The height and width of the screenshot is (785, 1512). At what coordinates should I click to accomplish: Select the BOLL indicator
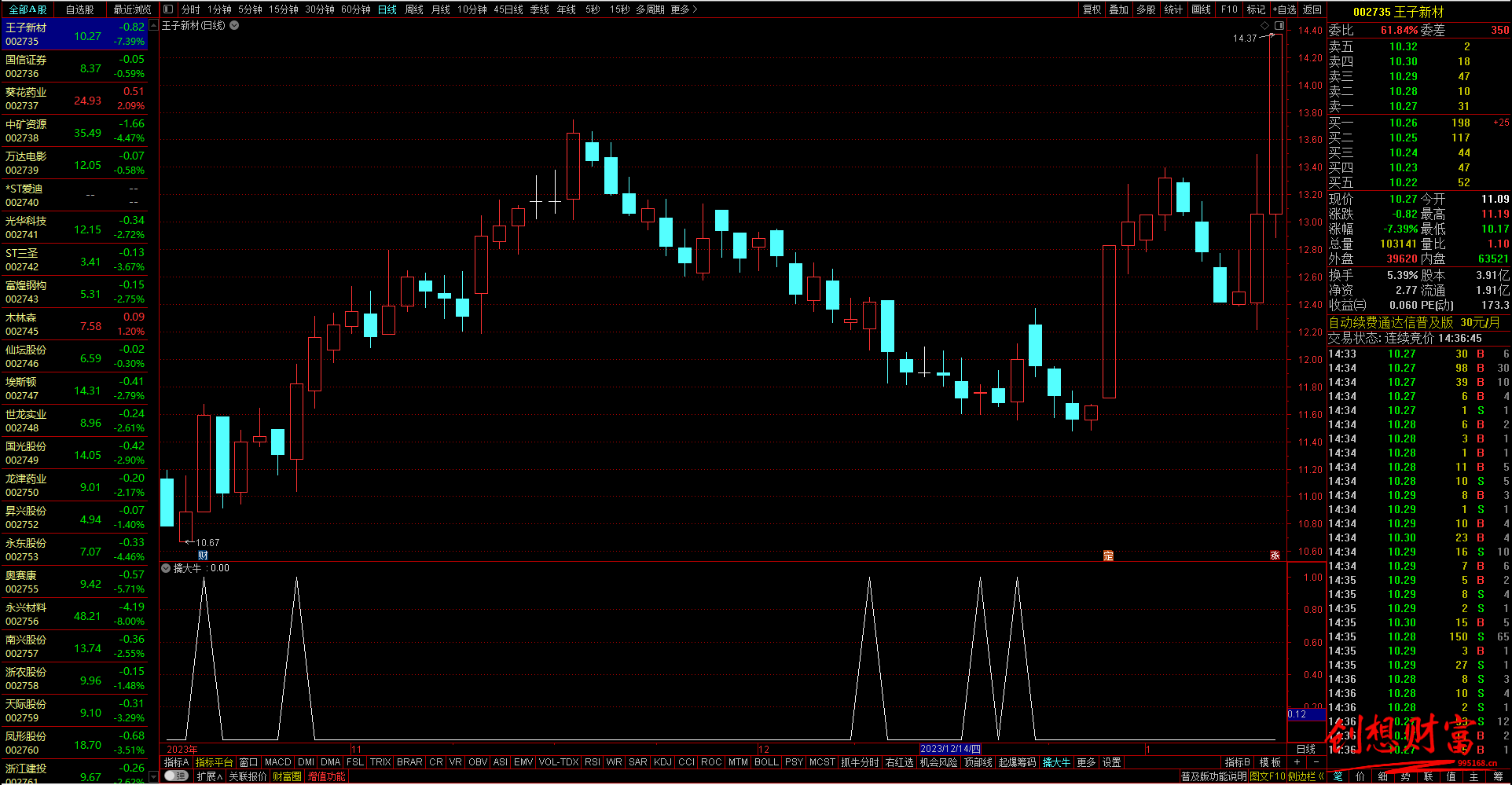[x=766, y=762]
